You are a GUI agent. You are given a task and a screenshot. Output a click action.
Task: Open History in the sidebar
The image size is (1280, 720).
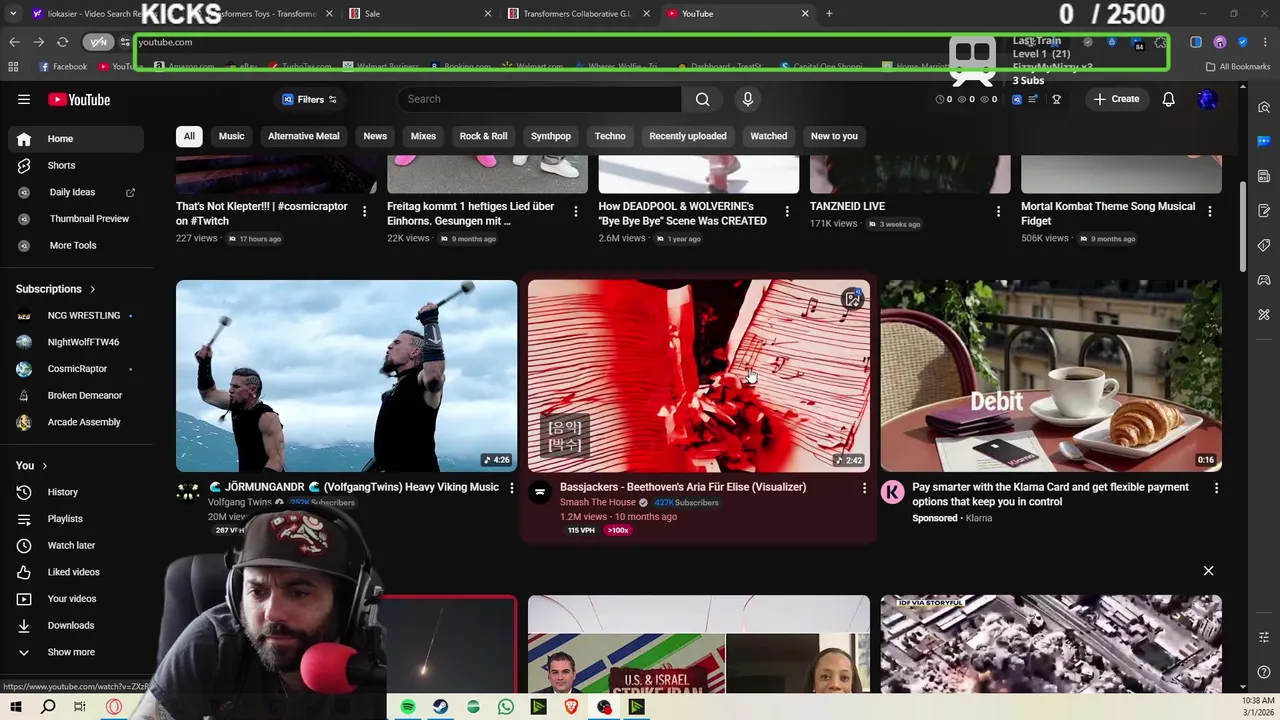76,492
